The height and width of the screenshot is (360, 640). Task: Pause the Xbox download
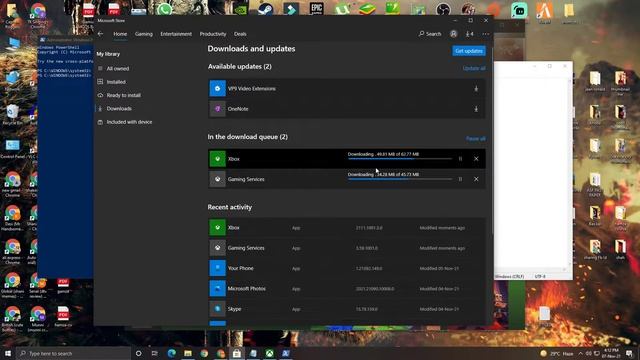[x=460, y=159]
